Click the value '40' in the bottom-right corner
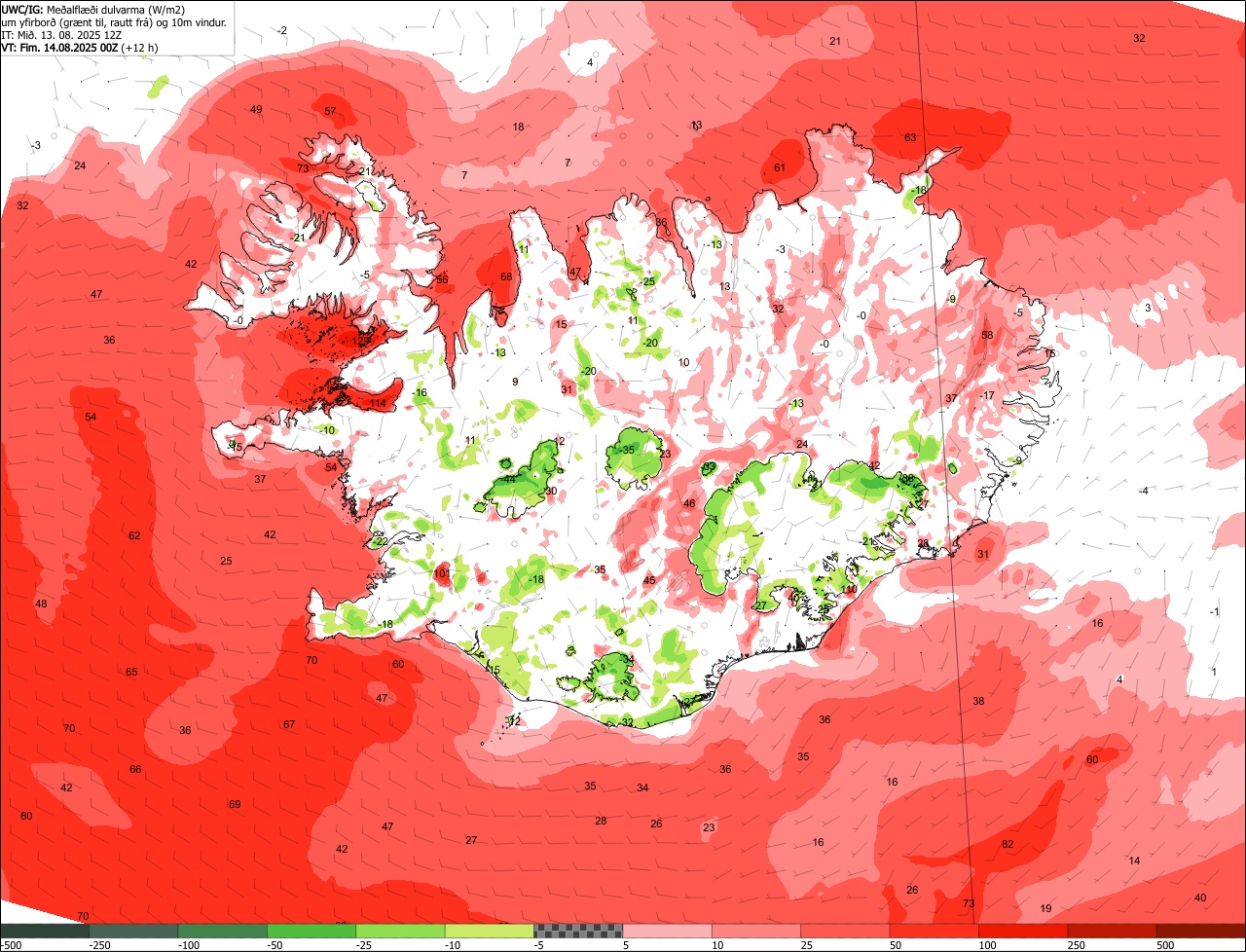Image resolution: width=1246 pixels, height=952 pixels. 1200,897
